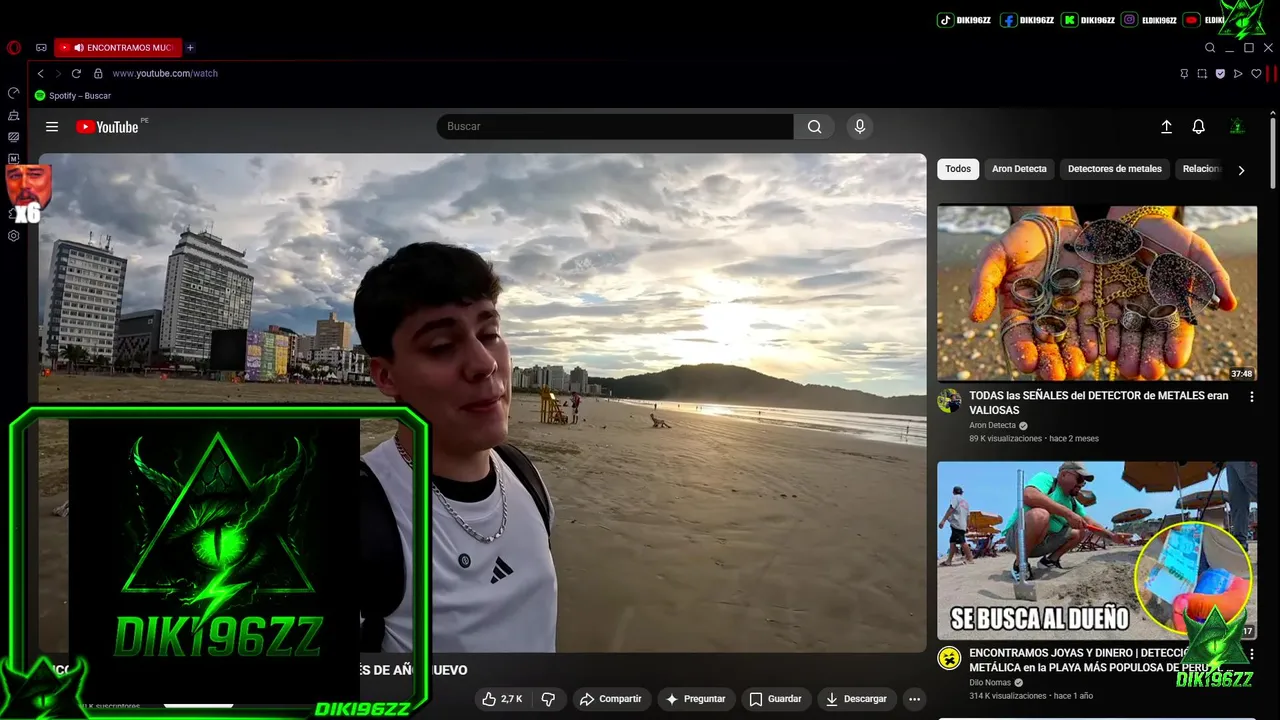Open YouTube hamburger guide menu
The width and height of the screenshot is (1280, 720).
52,127
